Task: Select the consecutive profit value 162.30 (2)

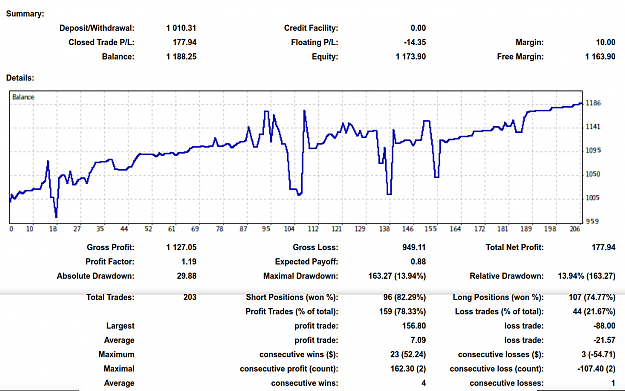Action: (408, 369)
